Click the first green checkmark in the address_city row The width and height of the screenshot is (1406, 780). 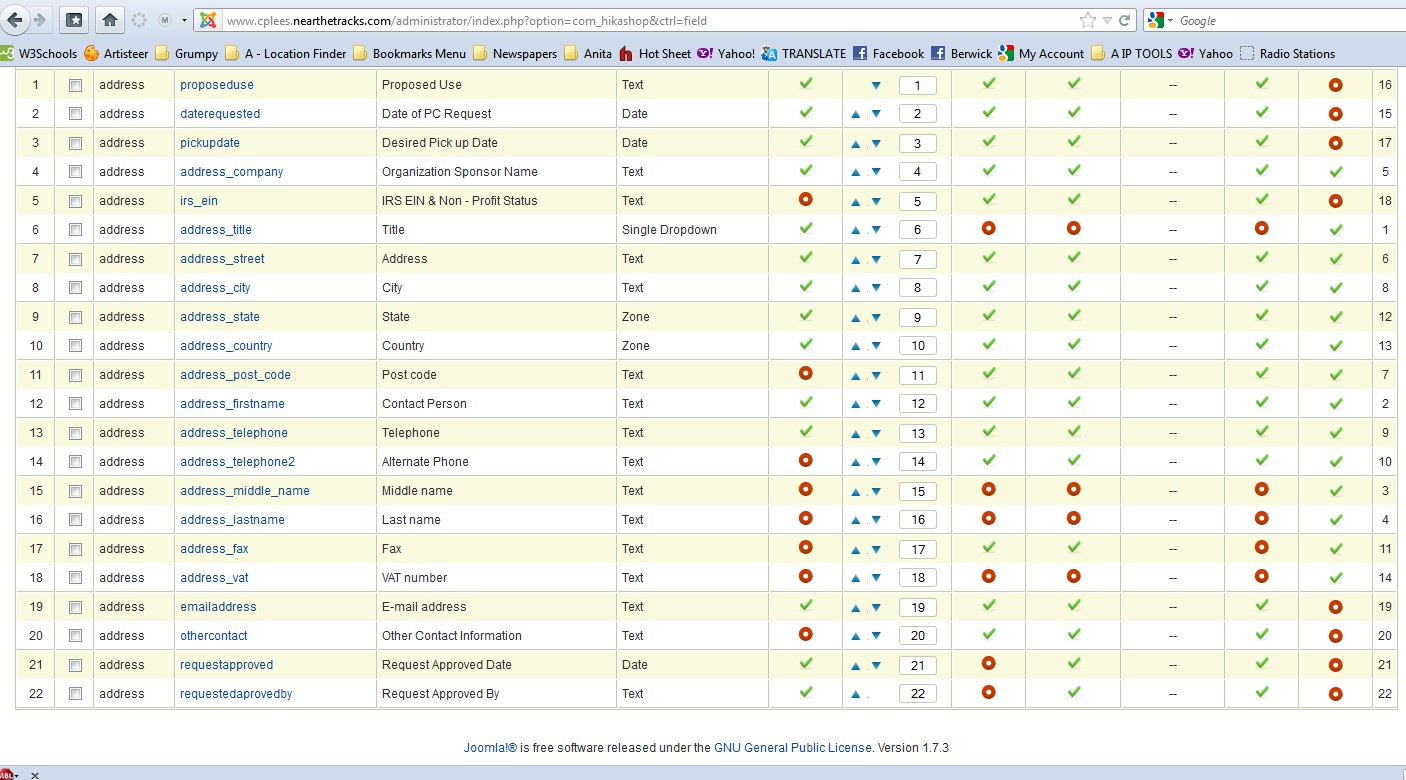click(x=805, y=287)
